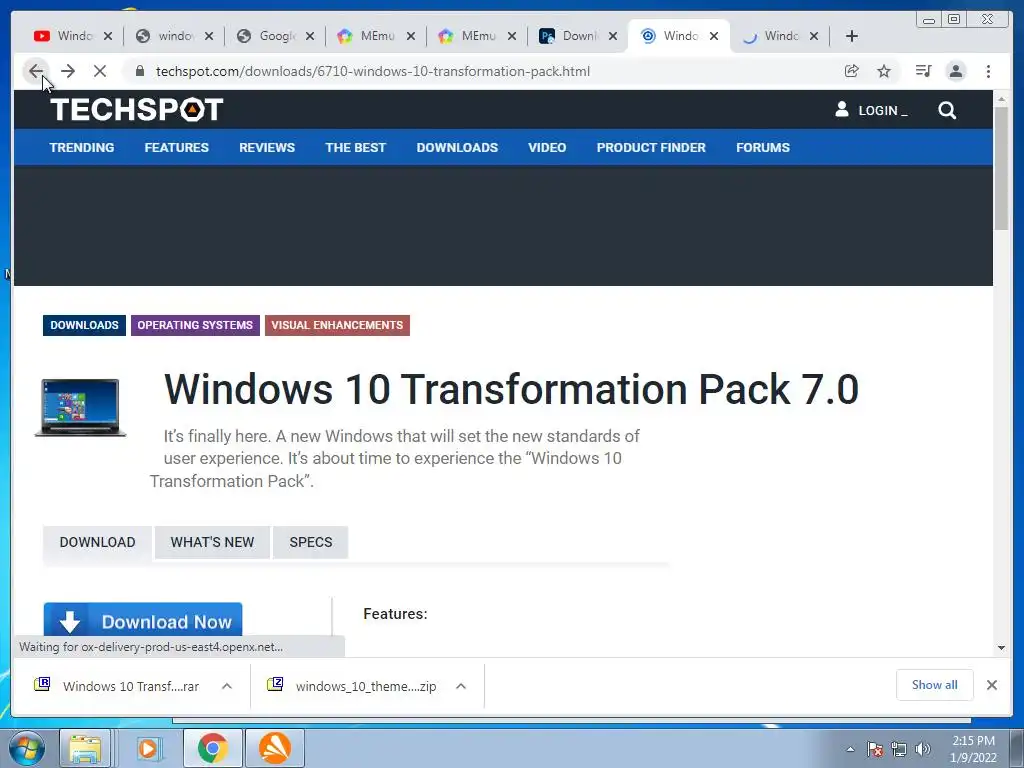Image resolution: width=1024 pixels, height=768 pixels.
Task: Open a new tab with plus button
Action: click(x=852, y=36)
